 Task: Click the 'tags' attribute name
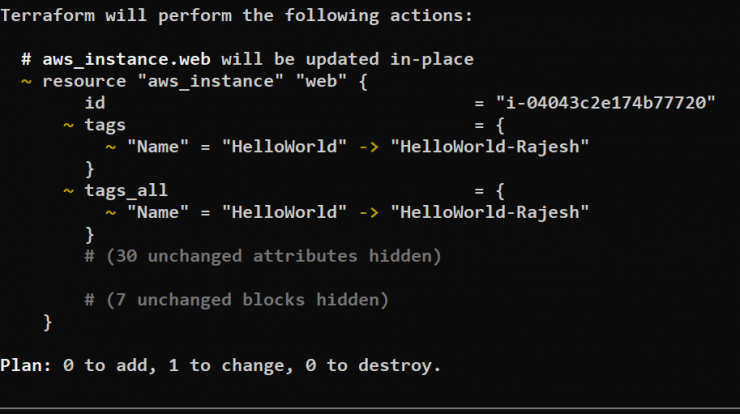[106, 125]
